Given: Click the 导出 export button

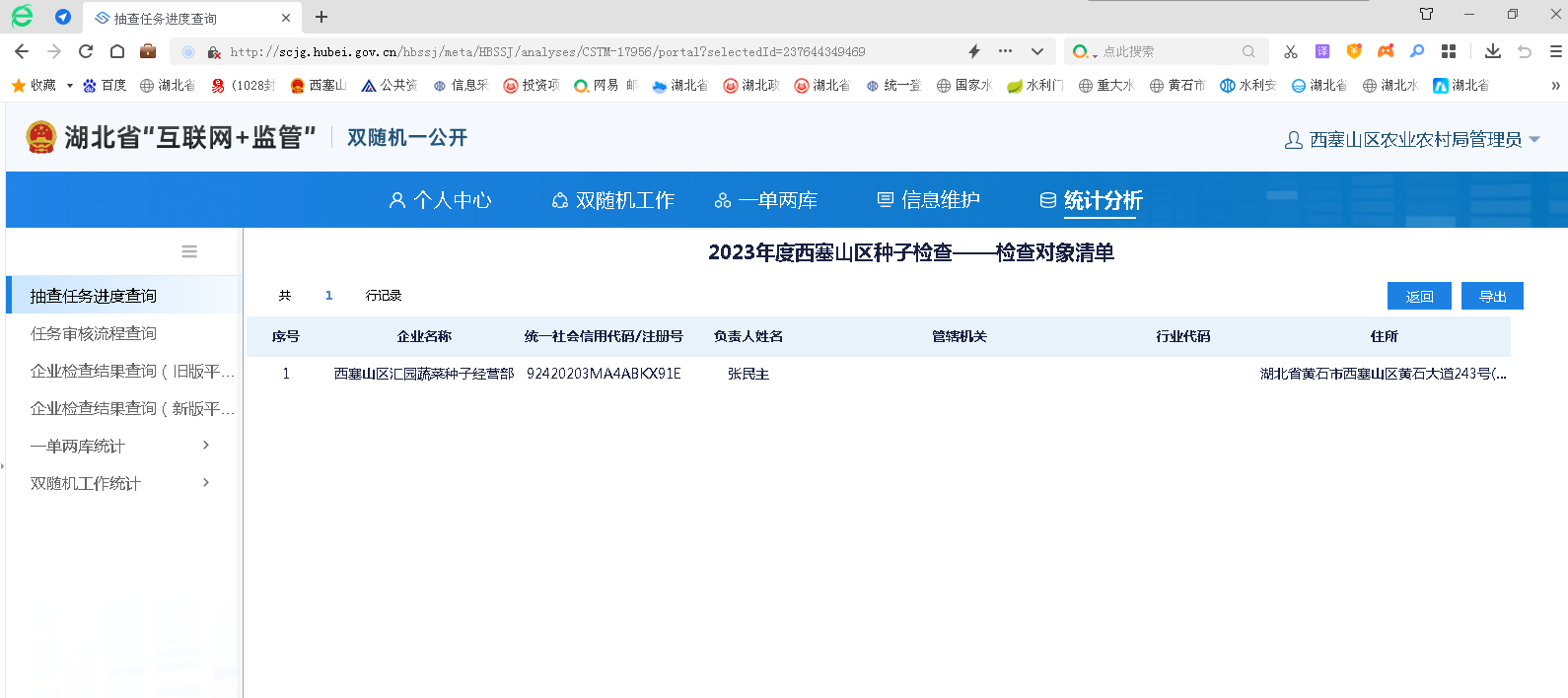Looking at the screenshot, I should [1492, 296].
